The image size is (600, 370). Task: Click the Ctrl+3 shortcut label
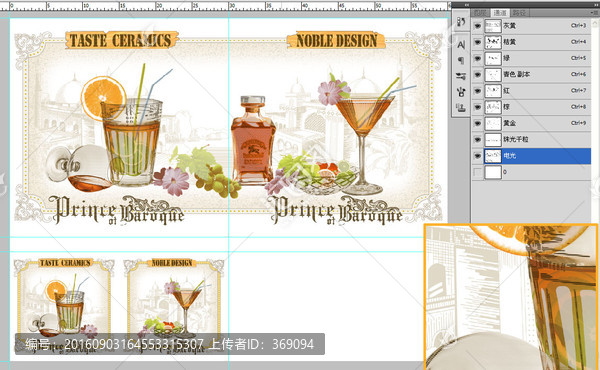pos(579,26)
